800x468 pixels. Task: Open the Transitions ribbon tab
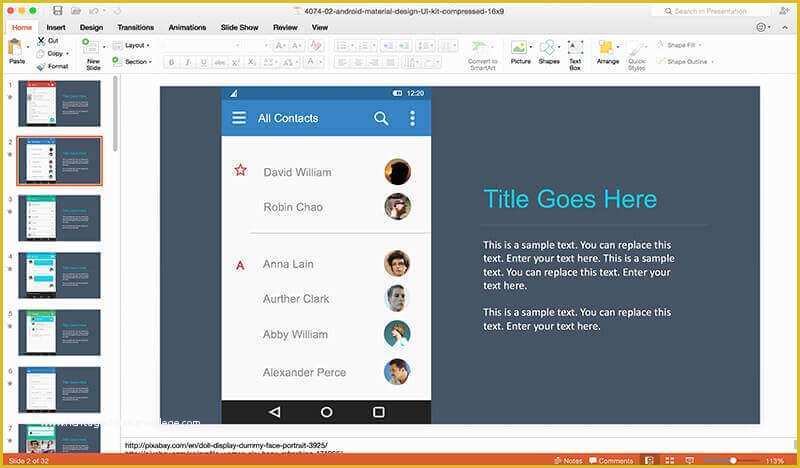pos(135,27)
